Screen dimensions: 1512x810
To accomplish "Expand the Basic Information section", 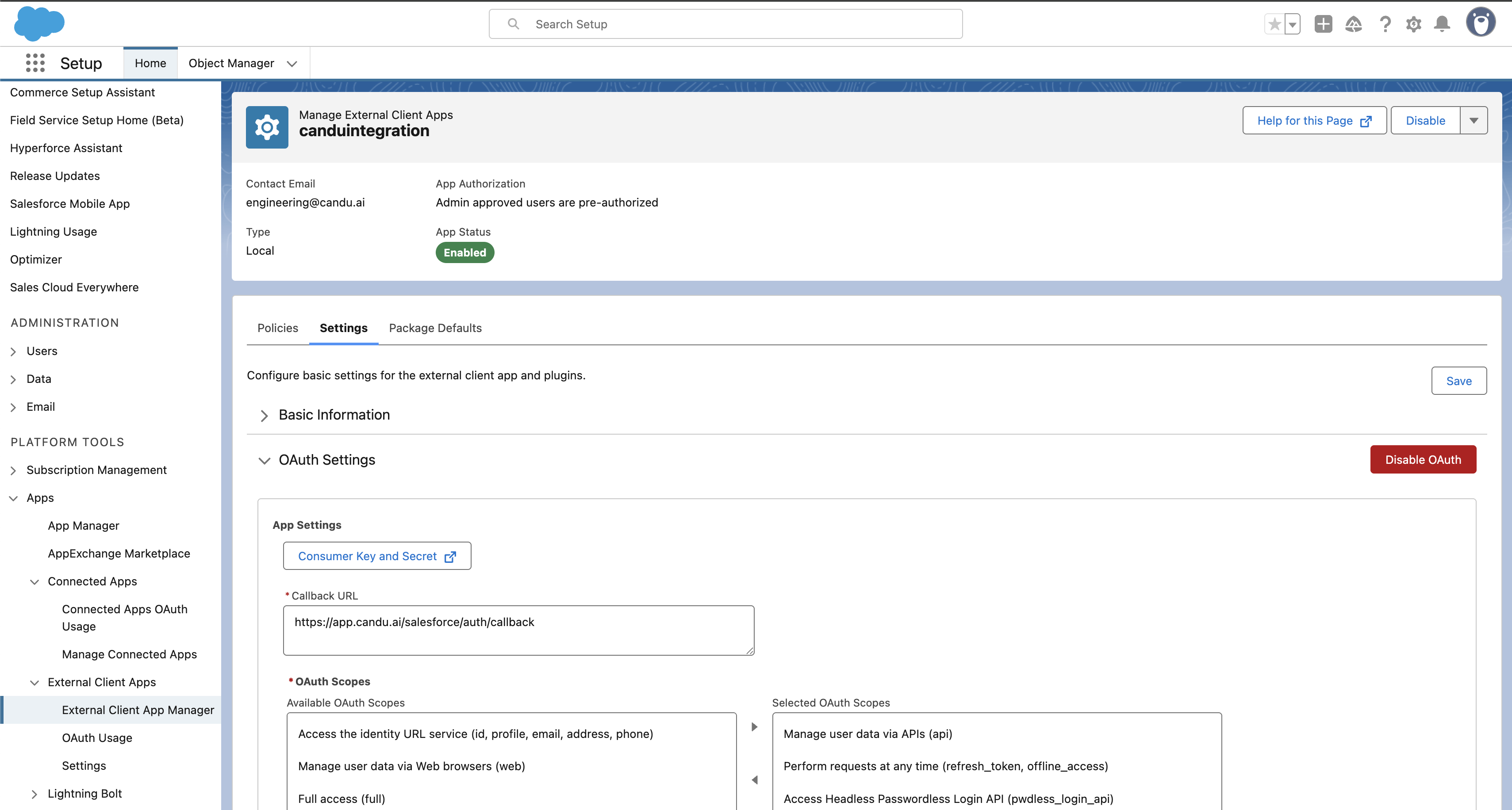I will [264, 415].
